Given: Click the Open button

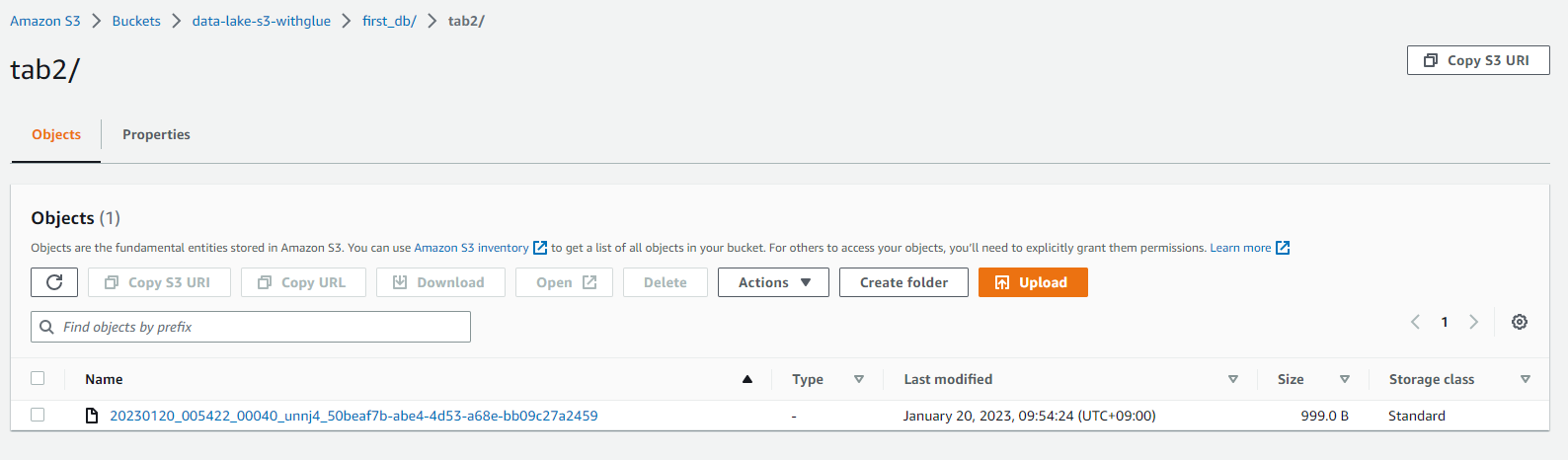Looking at the screenshot, I should pos(564,282).
